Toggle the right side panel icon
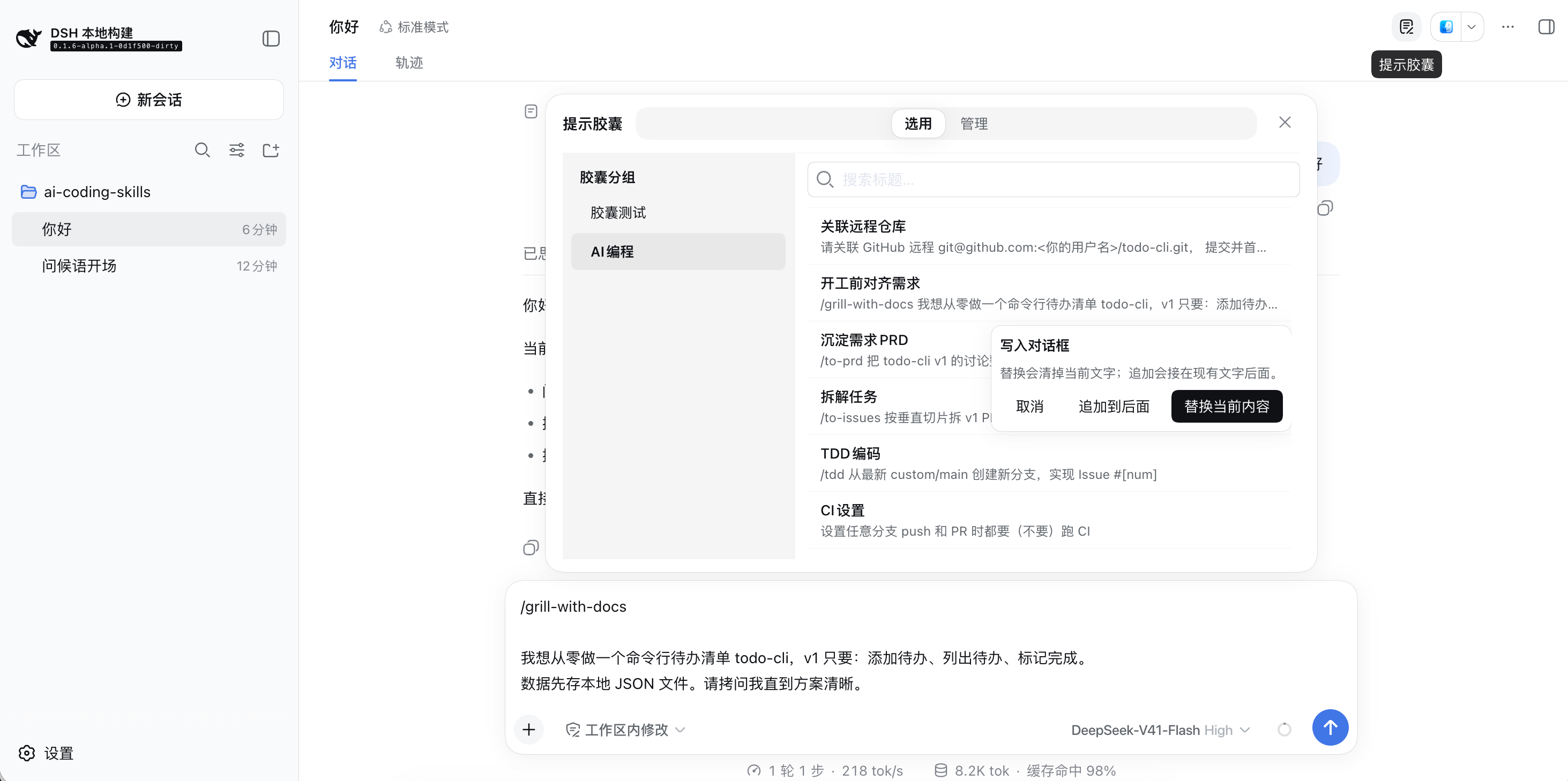The width and height of the screenshot is (1568, 781). [x=1546, y=27]
